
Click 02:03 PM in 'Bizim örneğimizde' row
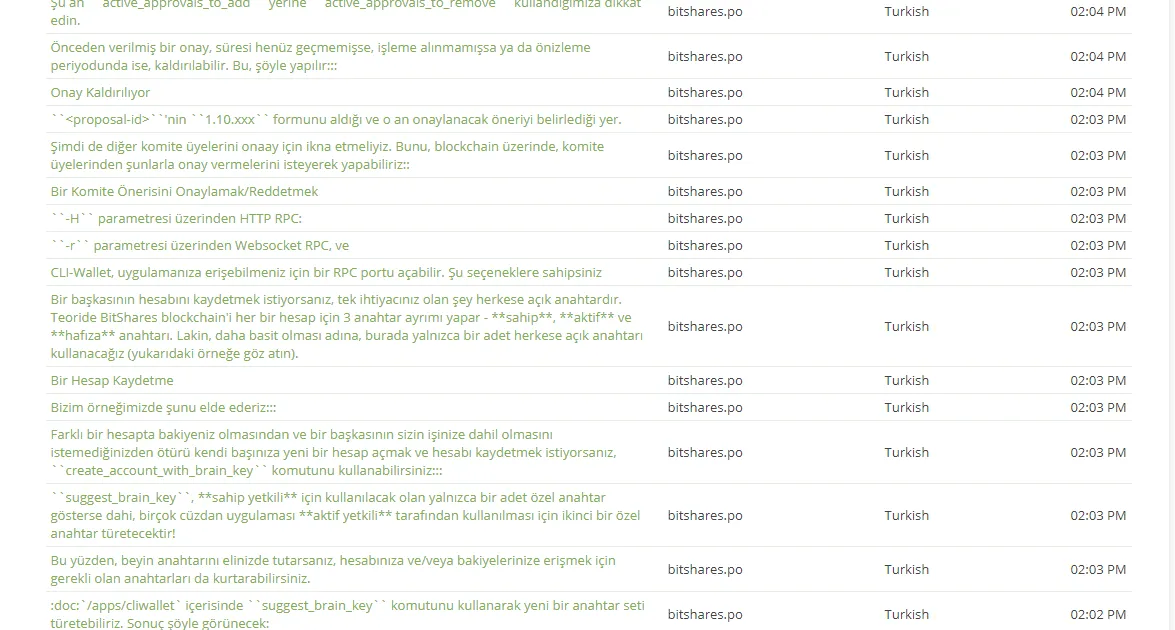1098,407
